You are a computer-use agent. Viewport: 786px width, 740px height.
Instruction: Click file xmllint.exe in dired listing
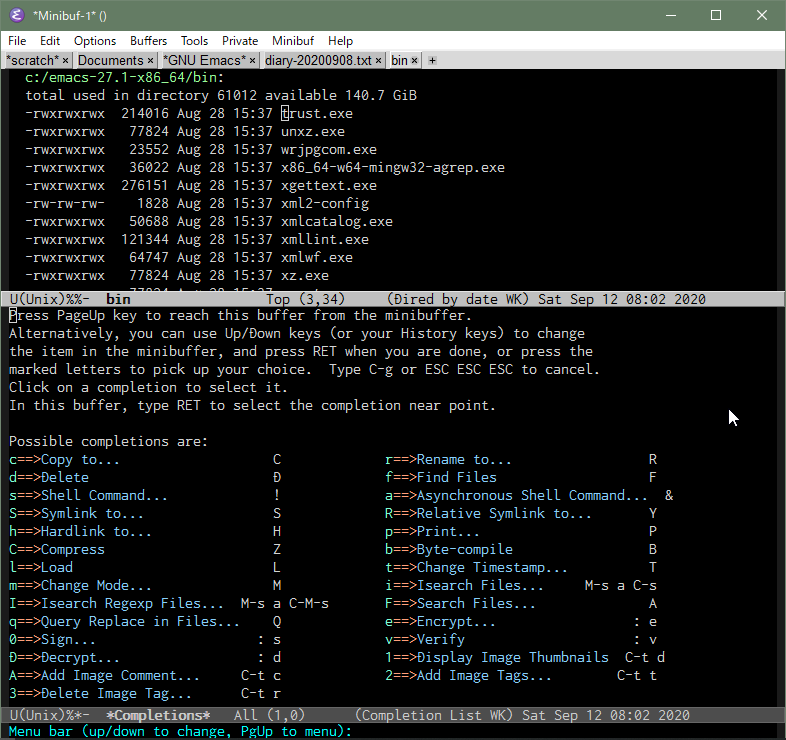pyautogui.click(x=325, y=240)
